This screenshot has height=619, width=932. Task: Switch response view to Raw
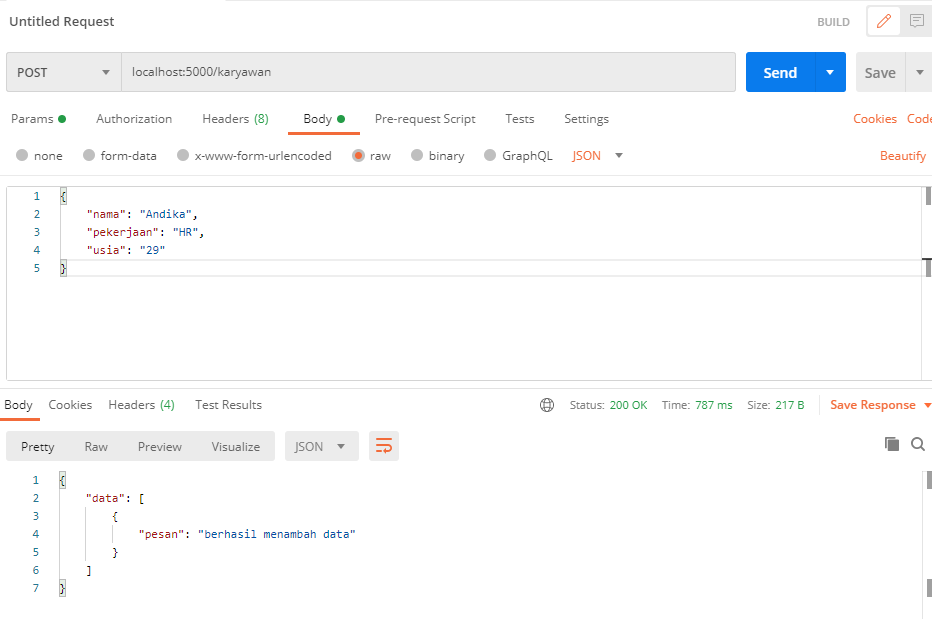96,447
